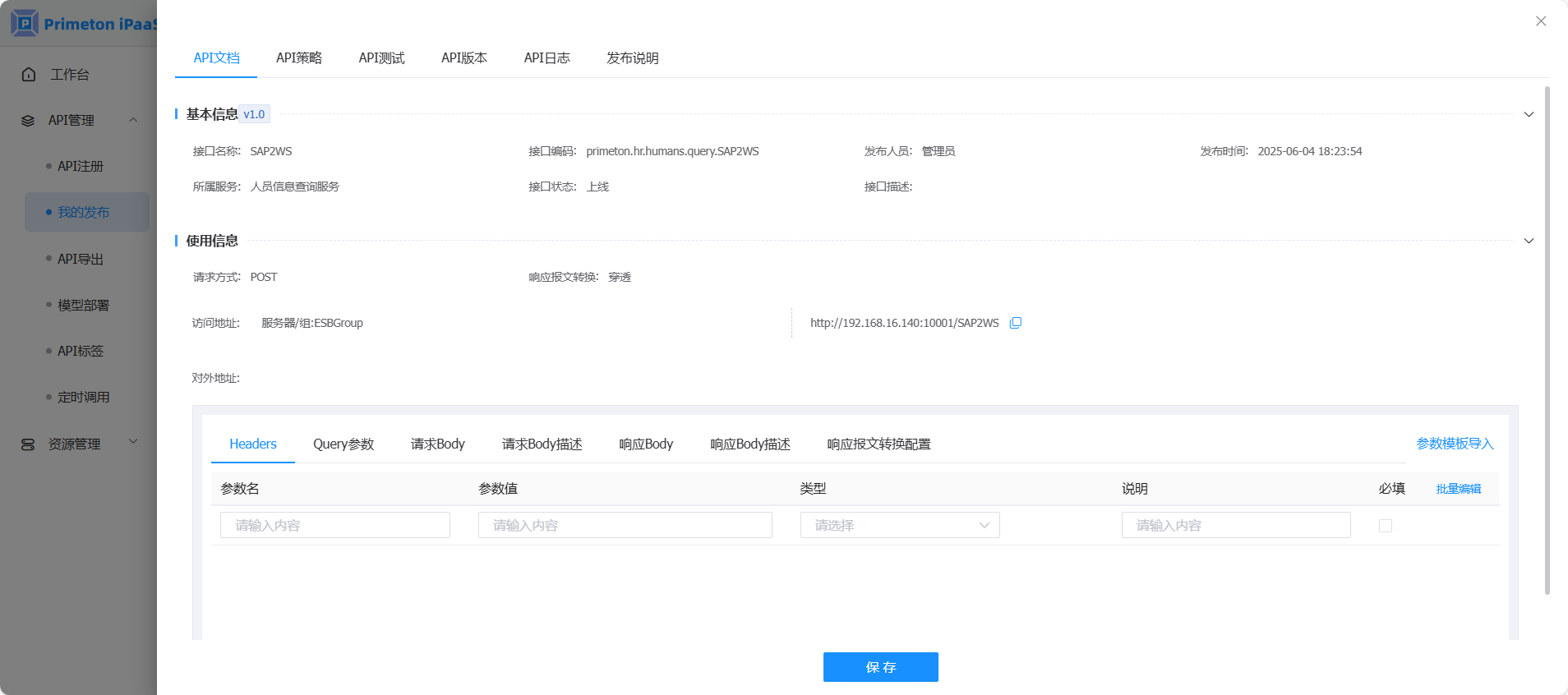This screenshot has height=695, width=1568.
Task: Tick the 必填 checkbox in header row
Action: click(1386, 526)
